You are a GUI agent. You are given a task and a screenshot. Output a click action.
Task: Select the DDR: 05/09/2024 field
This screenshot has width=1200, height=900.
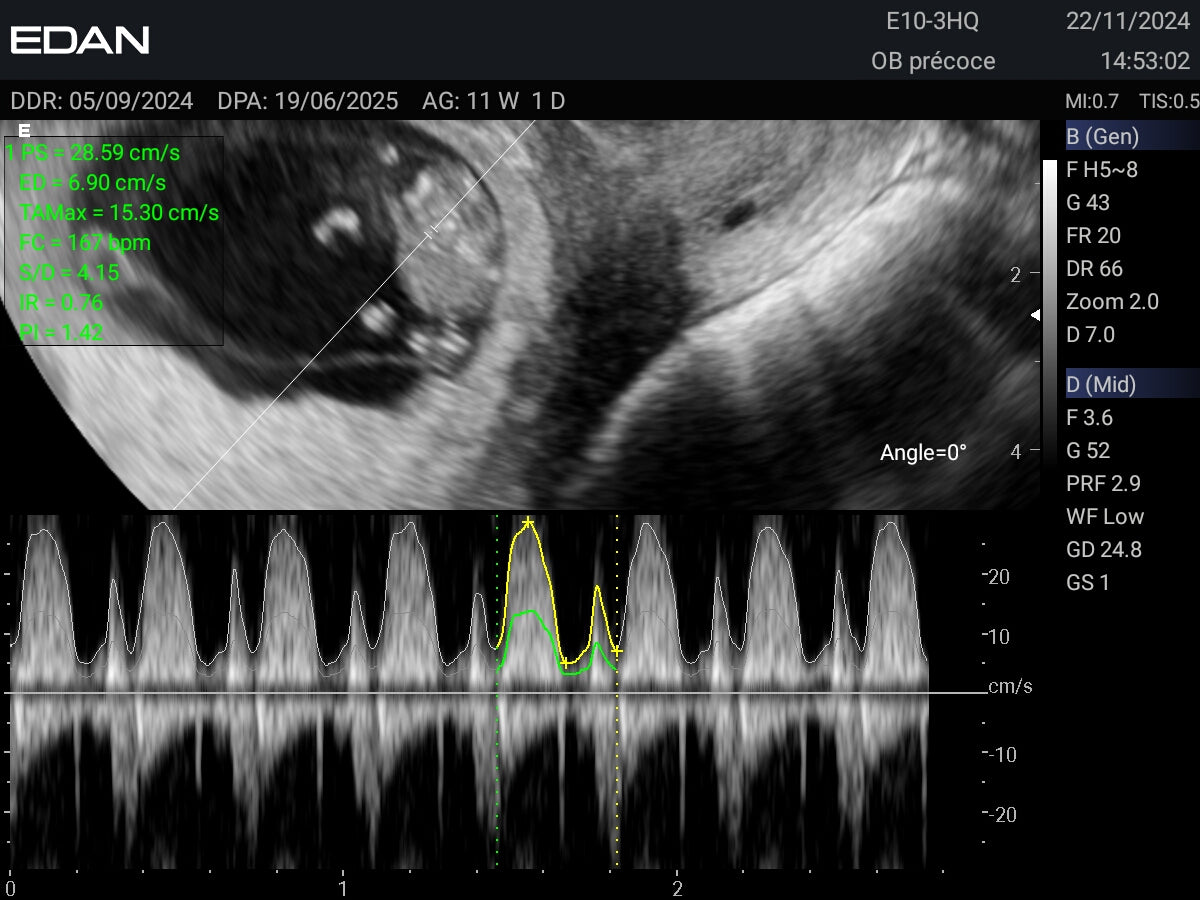click(x=102, y=101)
